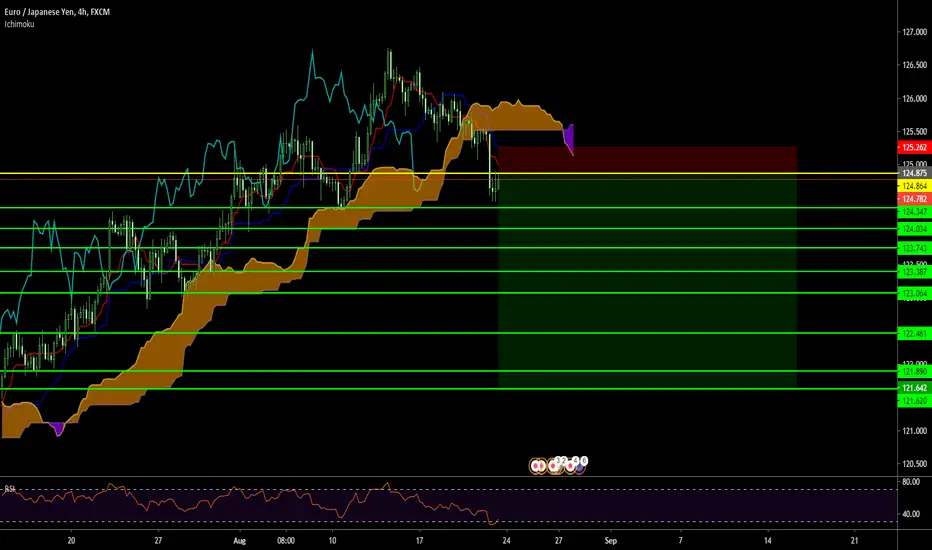Click the Sep label on time axis

pyautogui.click(x=610, y=540)
